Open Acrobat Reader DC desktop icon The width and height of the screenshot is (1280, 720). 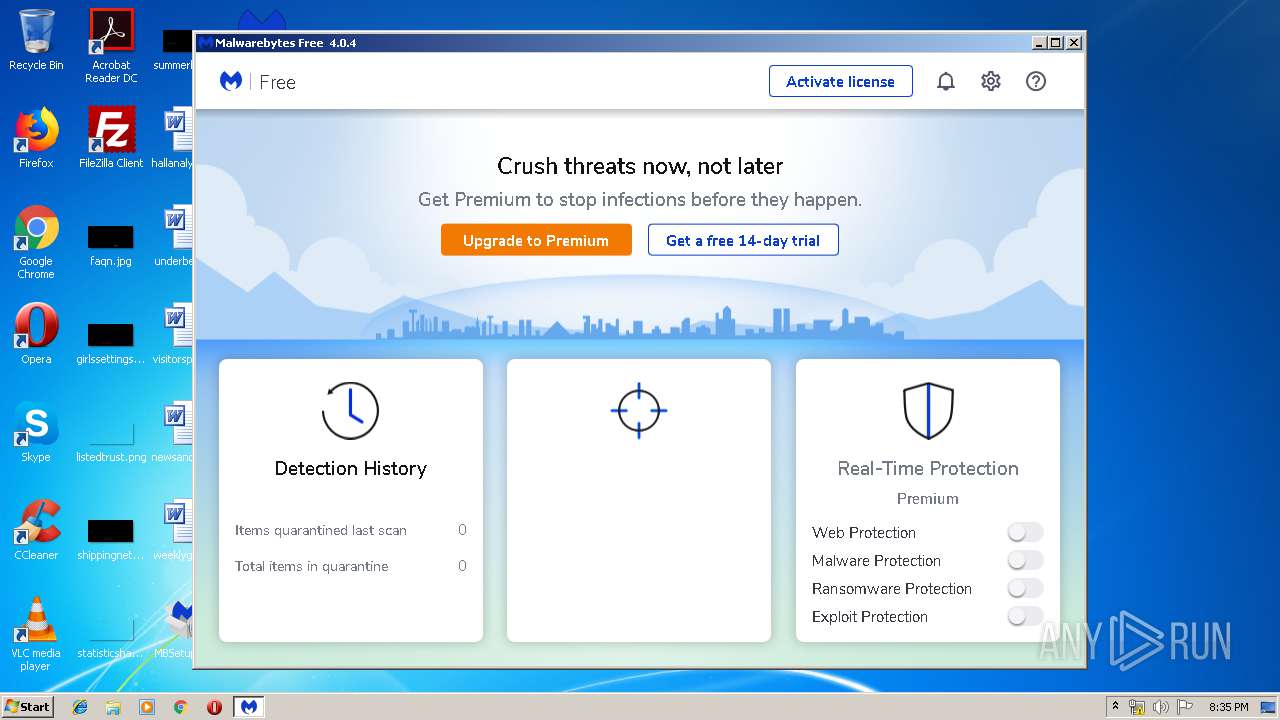pyautogui.click(x=111, y=46)
